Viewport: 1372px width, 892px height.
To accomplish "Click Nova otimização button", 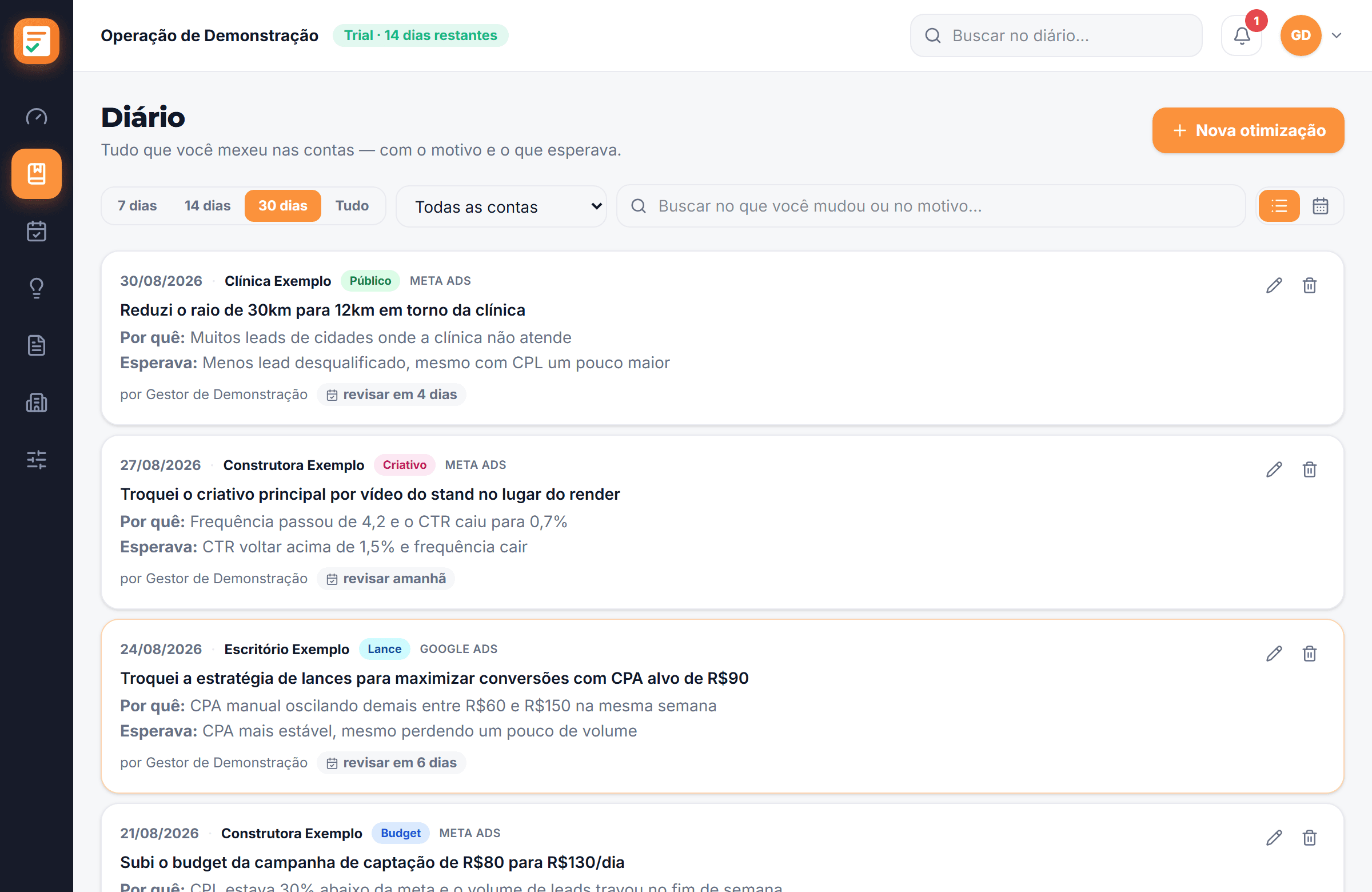I will tap(1248, 130).
